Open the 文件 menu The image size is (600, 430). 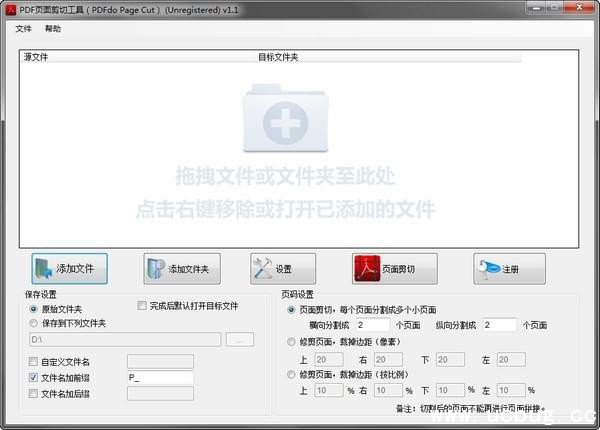(24, 29)
